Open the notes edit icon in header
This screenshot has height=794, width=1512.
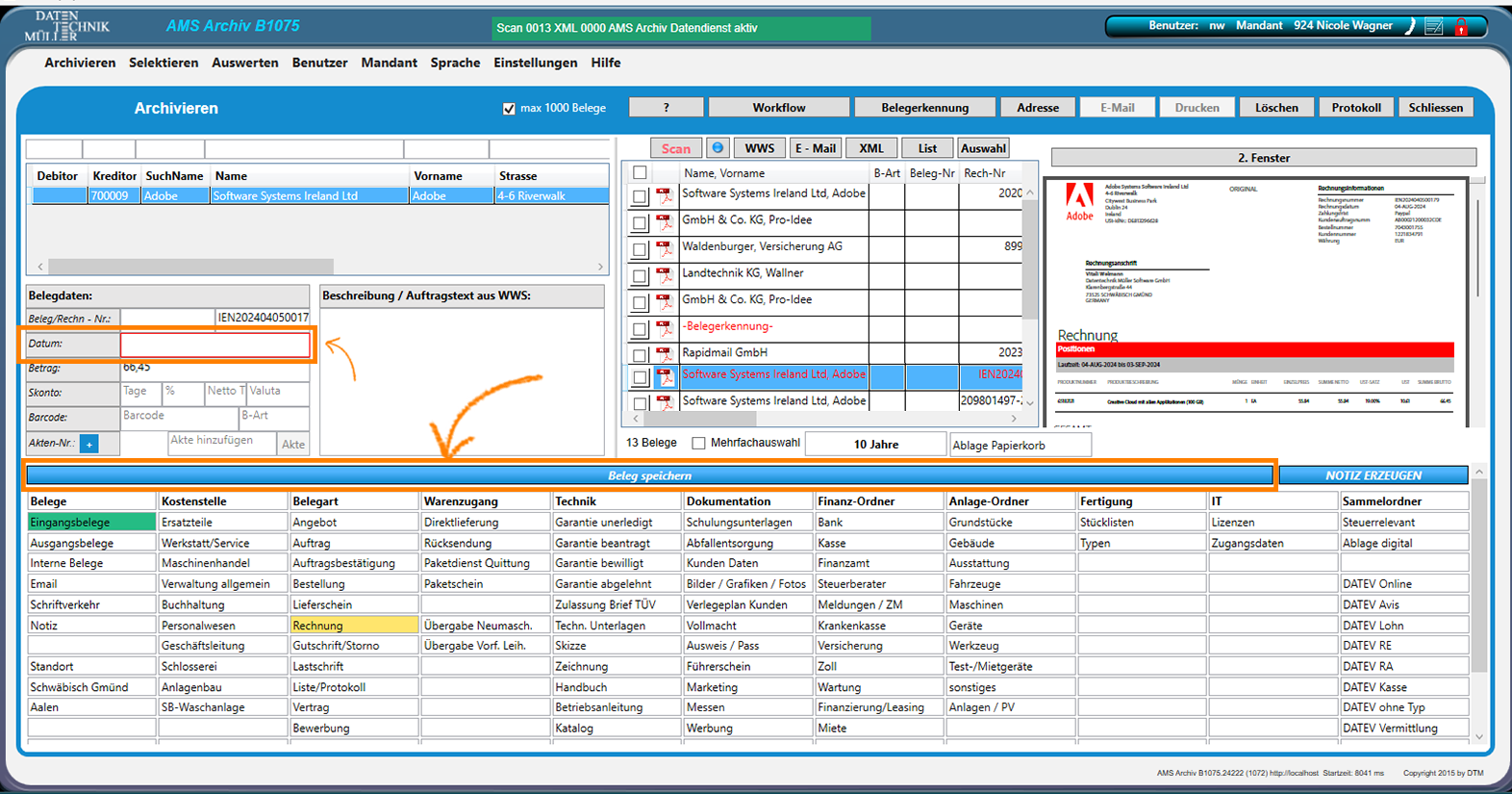click(x=1434, y=27)
